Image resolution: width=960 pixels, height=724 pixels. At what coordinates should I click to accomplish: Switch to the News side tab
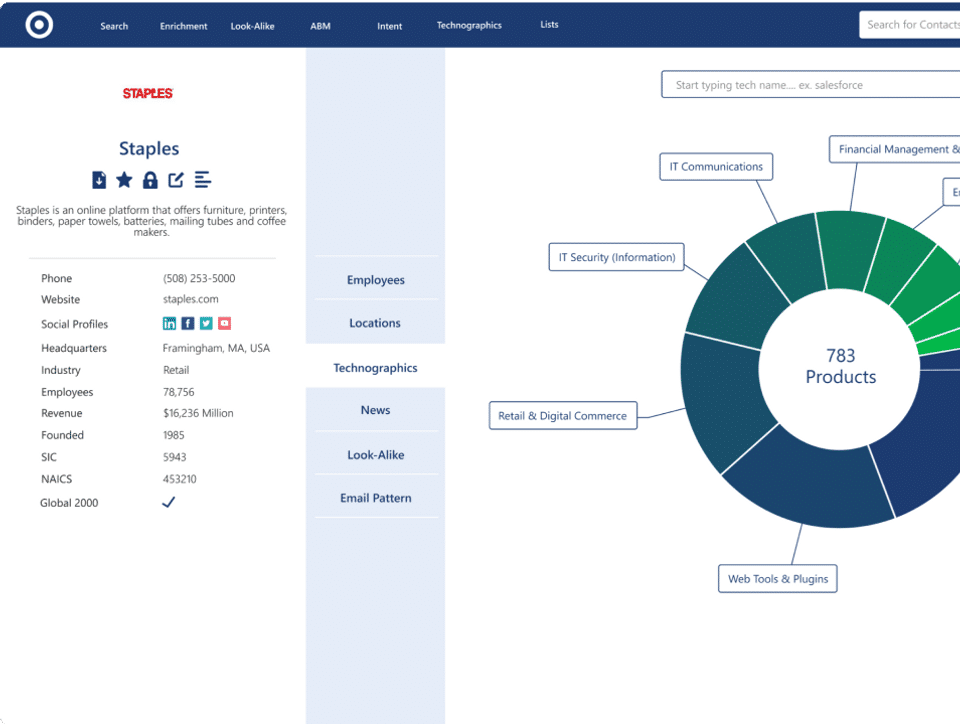tap(376, 410)
